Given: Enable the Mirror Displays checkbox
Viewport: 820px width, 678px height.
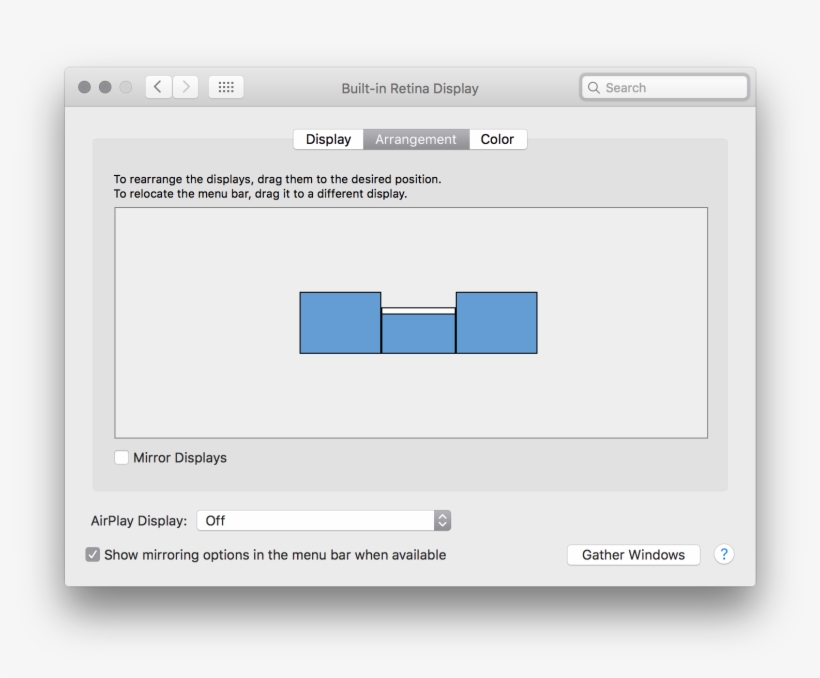Looking at the screenshot, I should tap(122, 458).
